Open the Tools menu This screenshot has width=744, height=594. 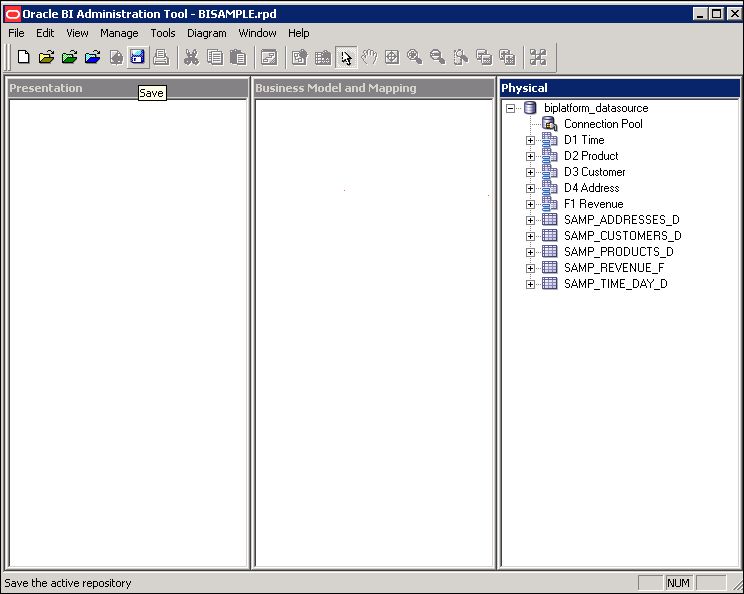tap(163, 33)
